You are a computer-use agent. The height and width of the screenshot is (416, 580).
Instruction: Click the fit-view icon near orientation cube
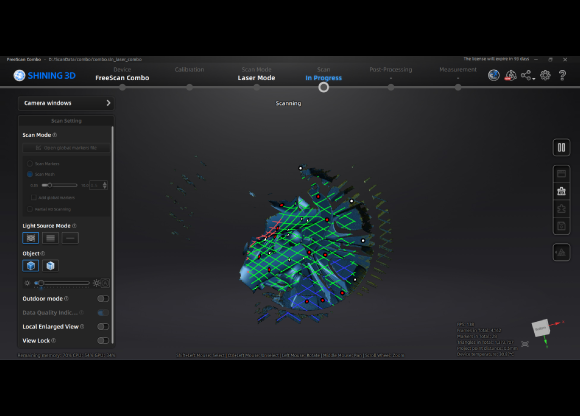click(x=525, y=344)
